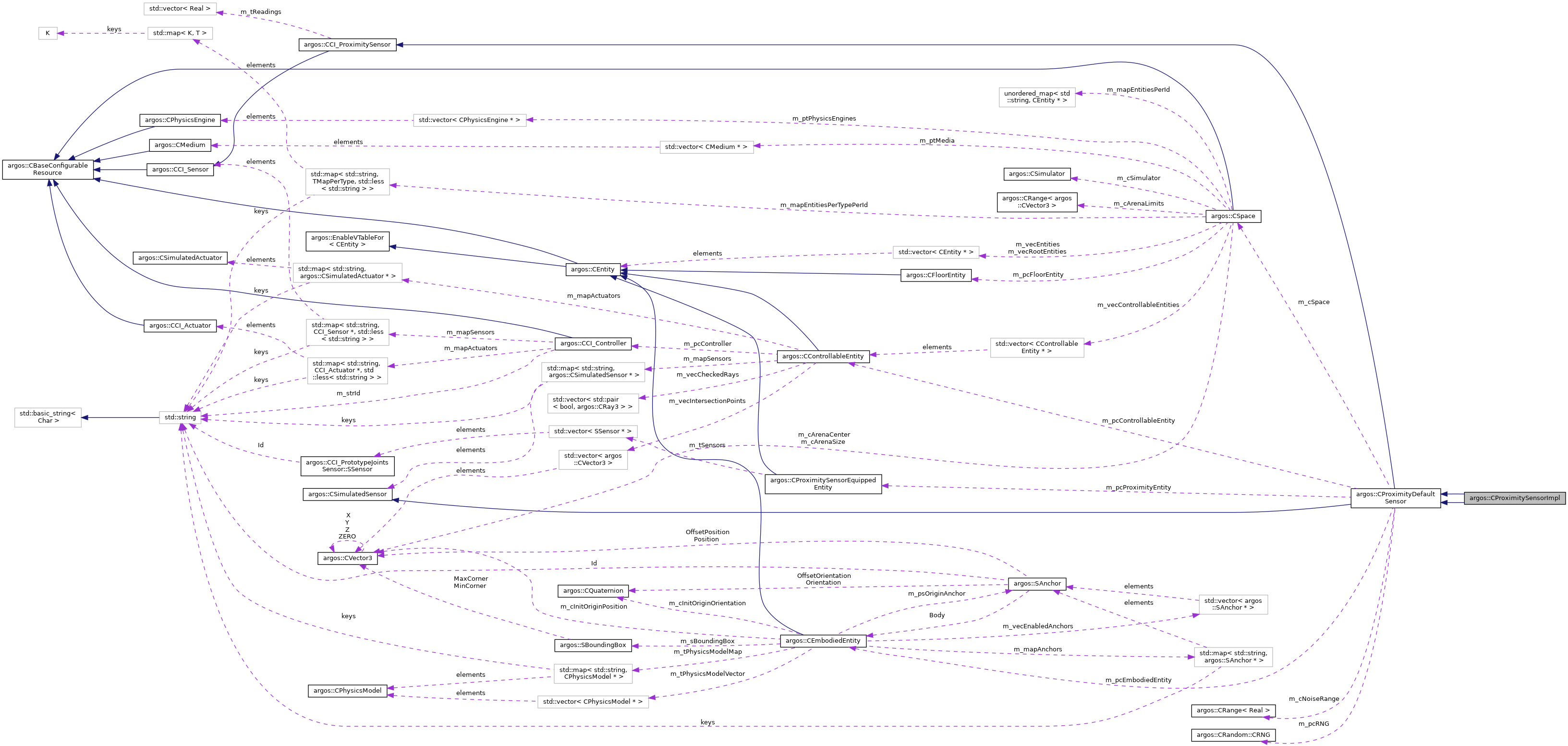This screenshot has width=1568, height=746.
Task: Click the m_cSpace edge label
Action: tap(1313, 302)
